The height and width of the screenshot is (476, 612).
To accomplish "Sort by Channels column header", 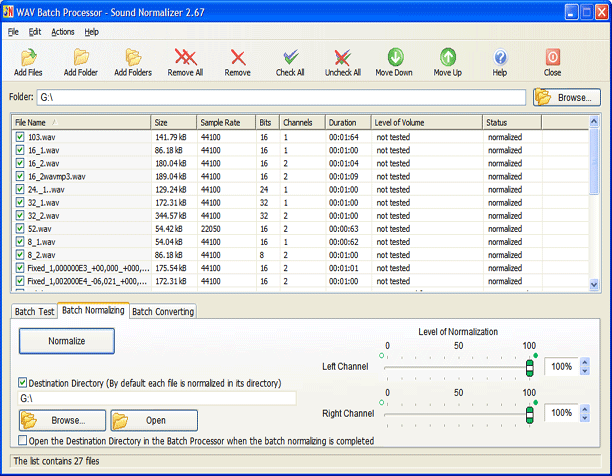I will click(302, 123).
